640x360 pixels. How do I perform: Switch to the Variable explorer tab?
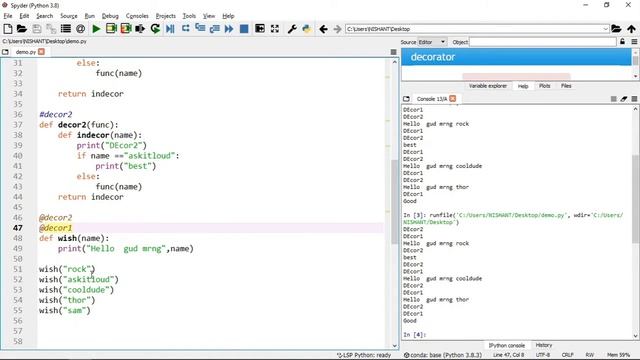click(x=487, y=86)
